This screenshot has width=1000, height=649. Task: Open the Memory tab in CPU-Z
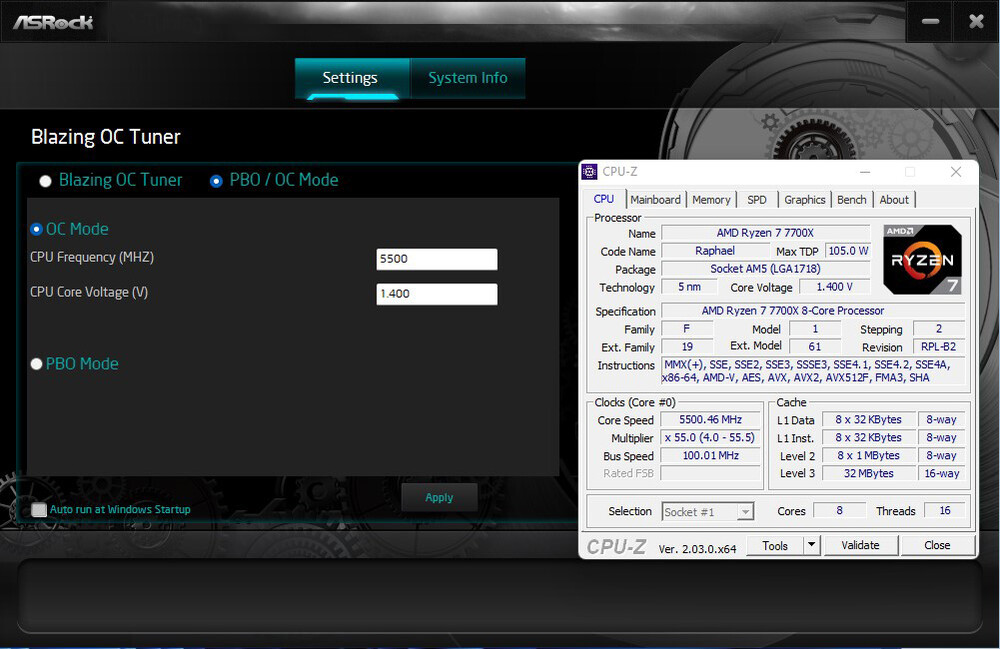click(x=711, y=200)
